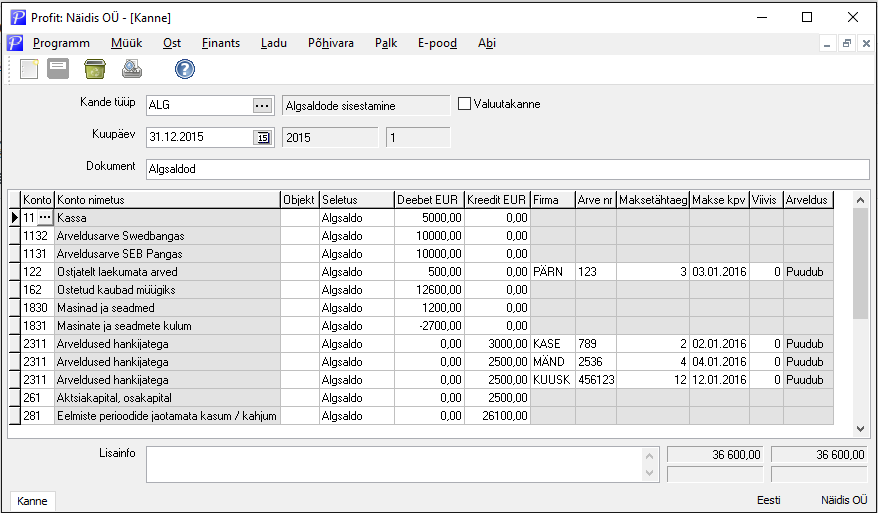Image resolution: width=878 pixels, height=513 pixels.
Task: Click the Deebet EUR column header
Action: [x=429, y=200]
